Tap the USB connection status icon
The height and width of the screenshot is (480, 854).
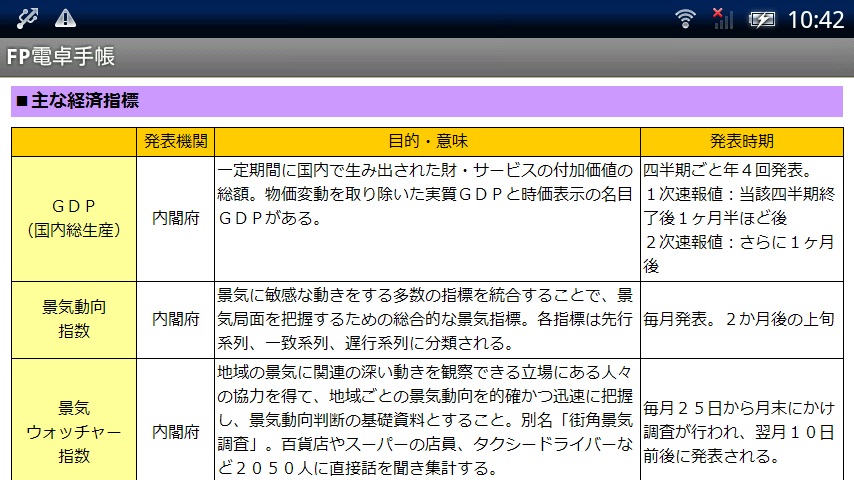pyautogui.click(x=27, y=18)
